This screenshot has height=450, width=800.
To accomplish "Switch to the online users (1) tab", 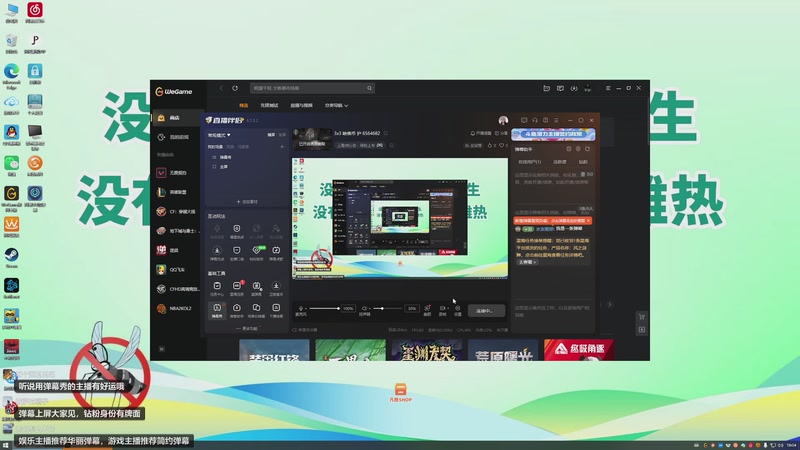I will click(x=530, y=162).
